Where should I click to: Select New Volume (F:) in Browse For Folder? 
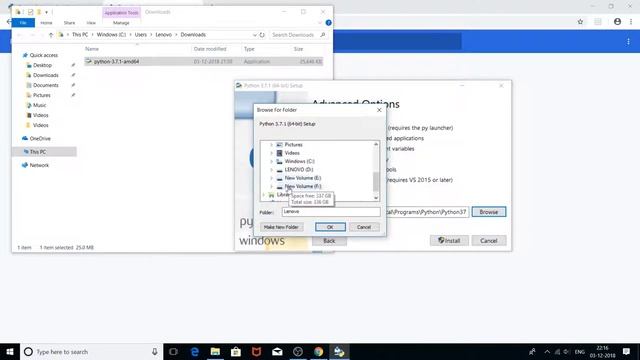(302, 187)
